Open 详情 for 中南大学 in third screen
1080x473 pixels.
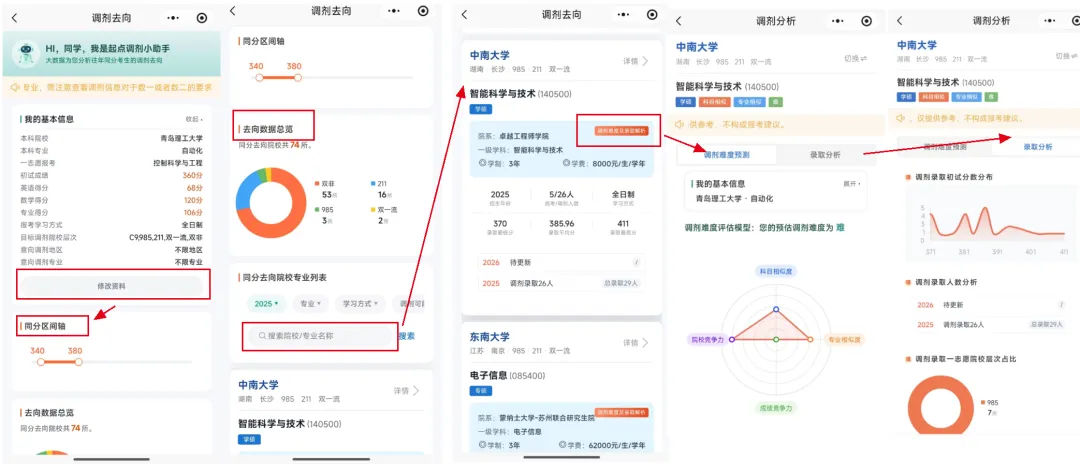635,61
